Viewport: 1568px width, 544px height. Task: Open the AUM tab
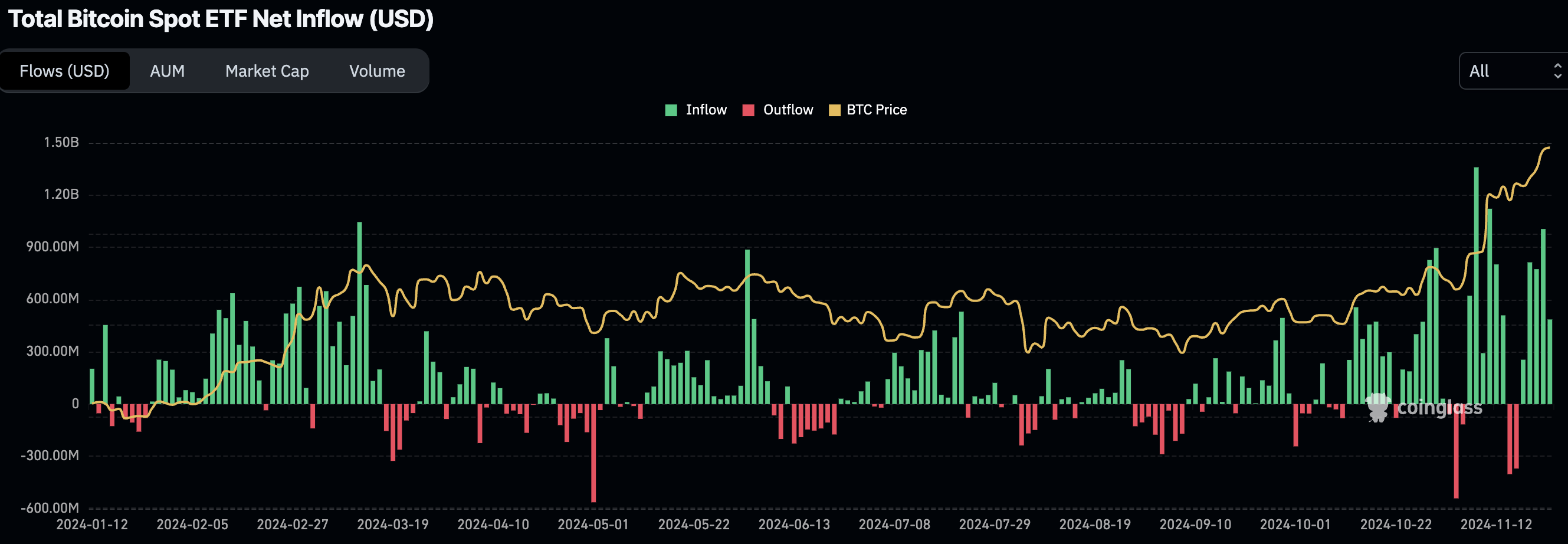tap(168, 71)
